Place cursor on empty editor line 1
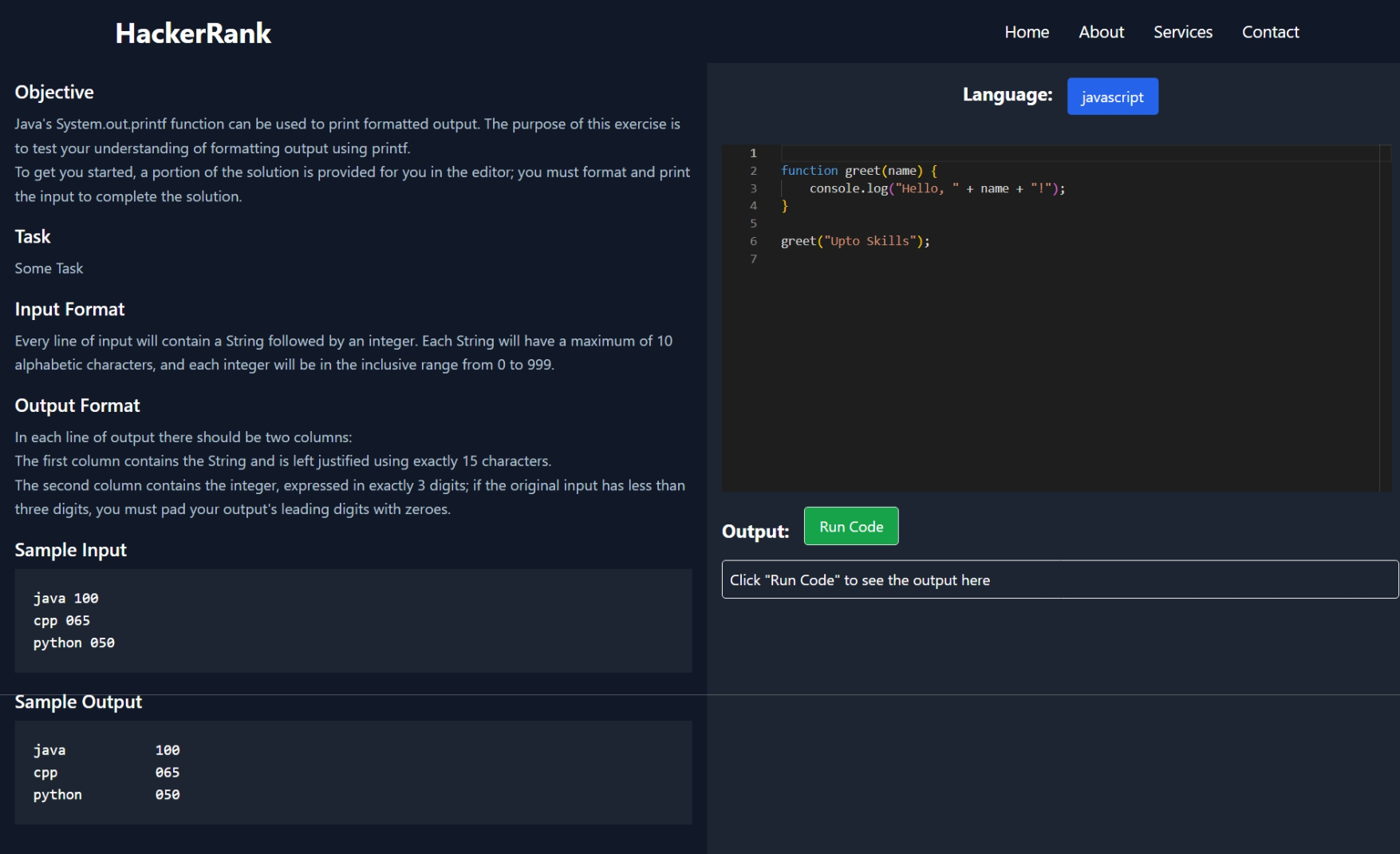 click(1081, 153)
